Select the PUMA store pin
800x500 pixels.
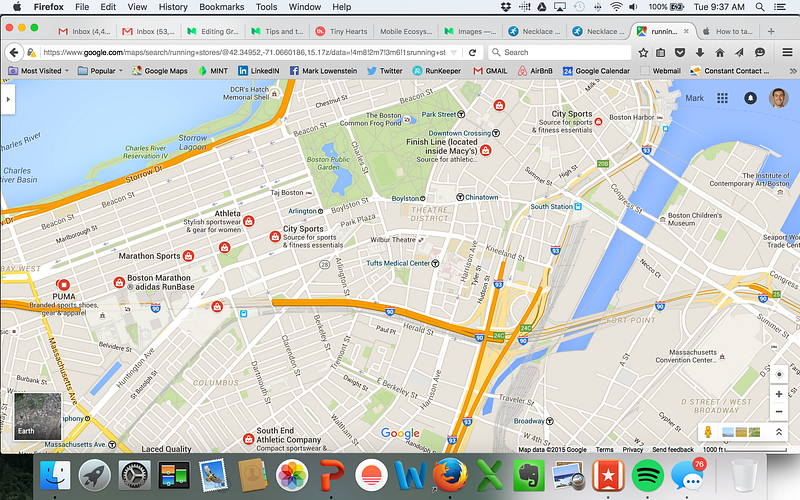pos(63,284)
